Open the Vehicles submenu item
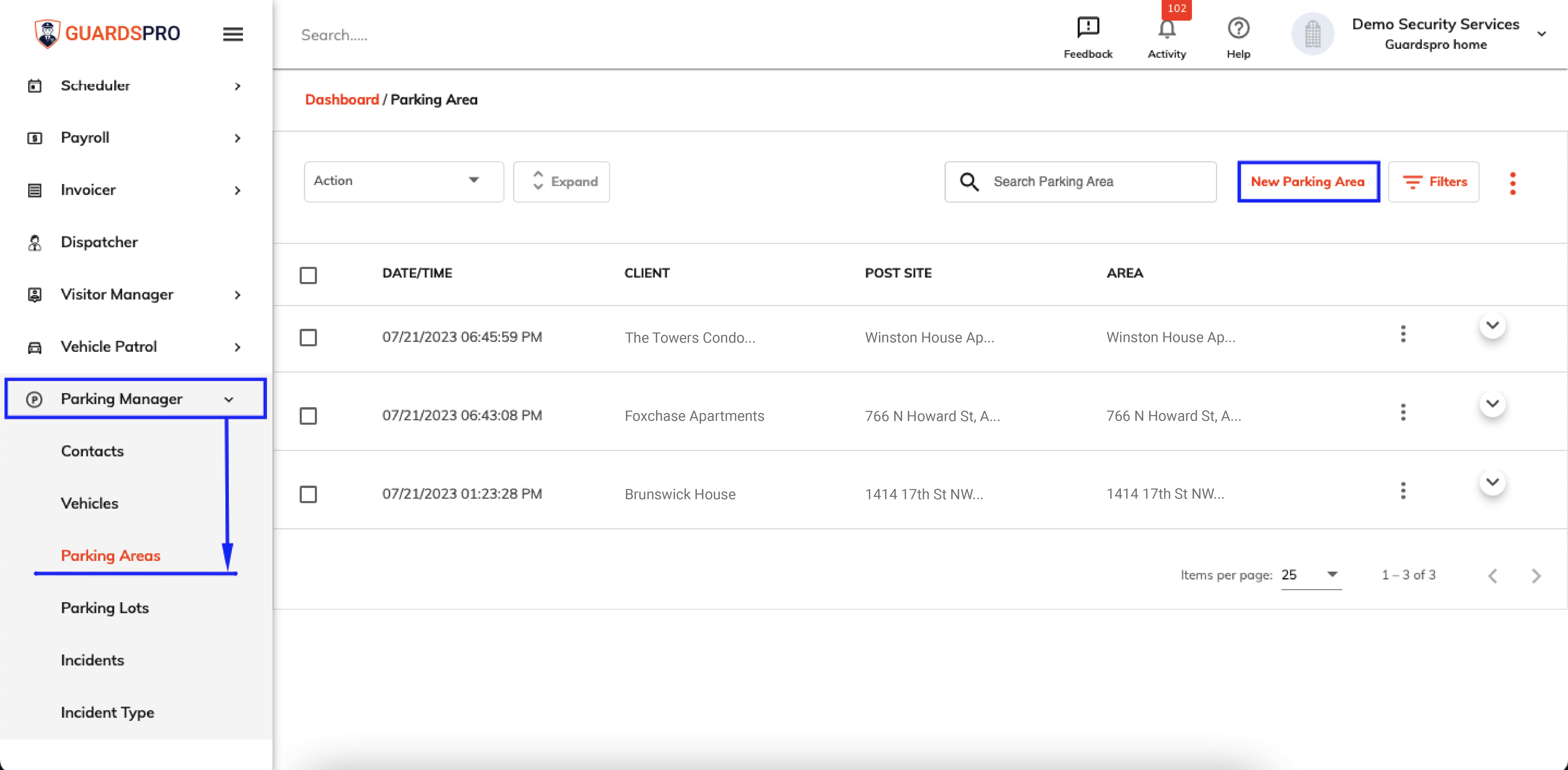The height and width of the screenshot is (770, 1568). (89, 504)
